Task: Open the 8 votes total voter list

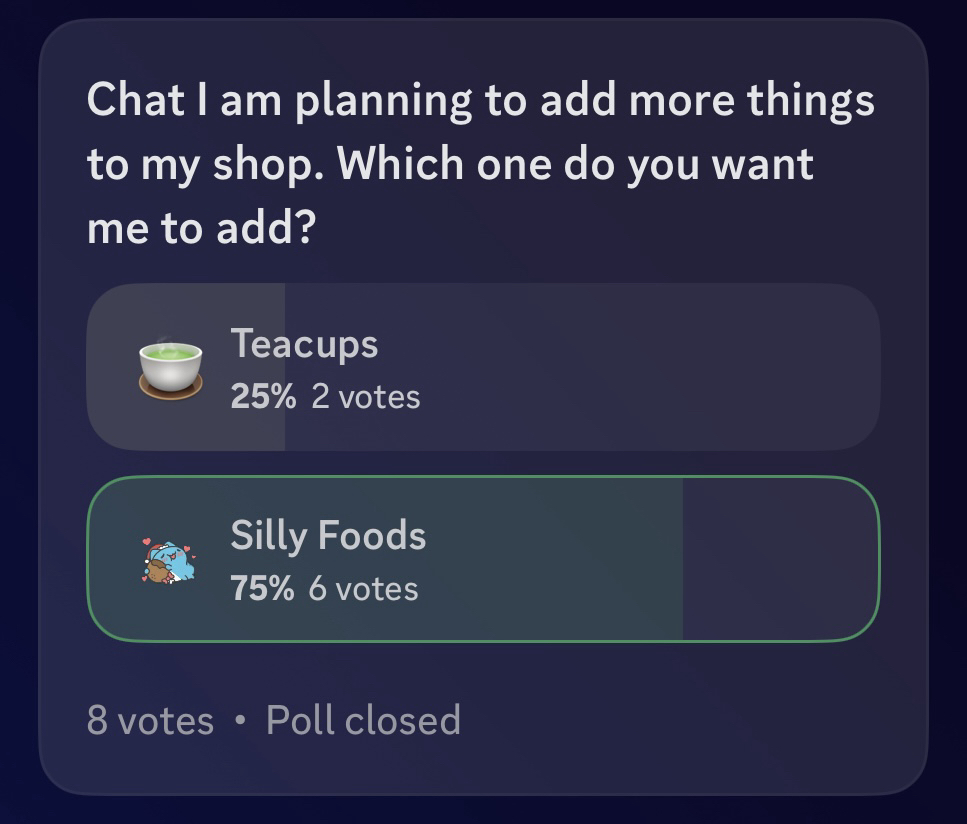Action: (x=150, y=720)
